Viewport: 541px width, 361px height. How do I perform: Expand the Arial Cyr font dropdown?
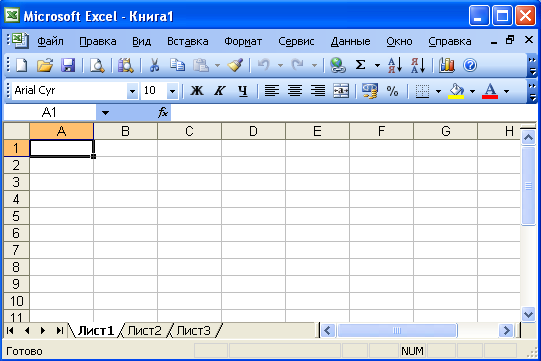click(x=132, y=91)
